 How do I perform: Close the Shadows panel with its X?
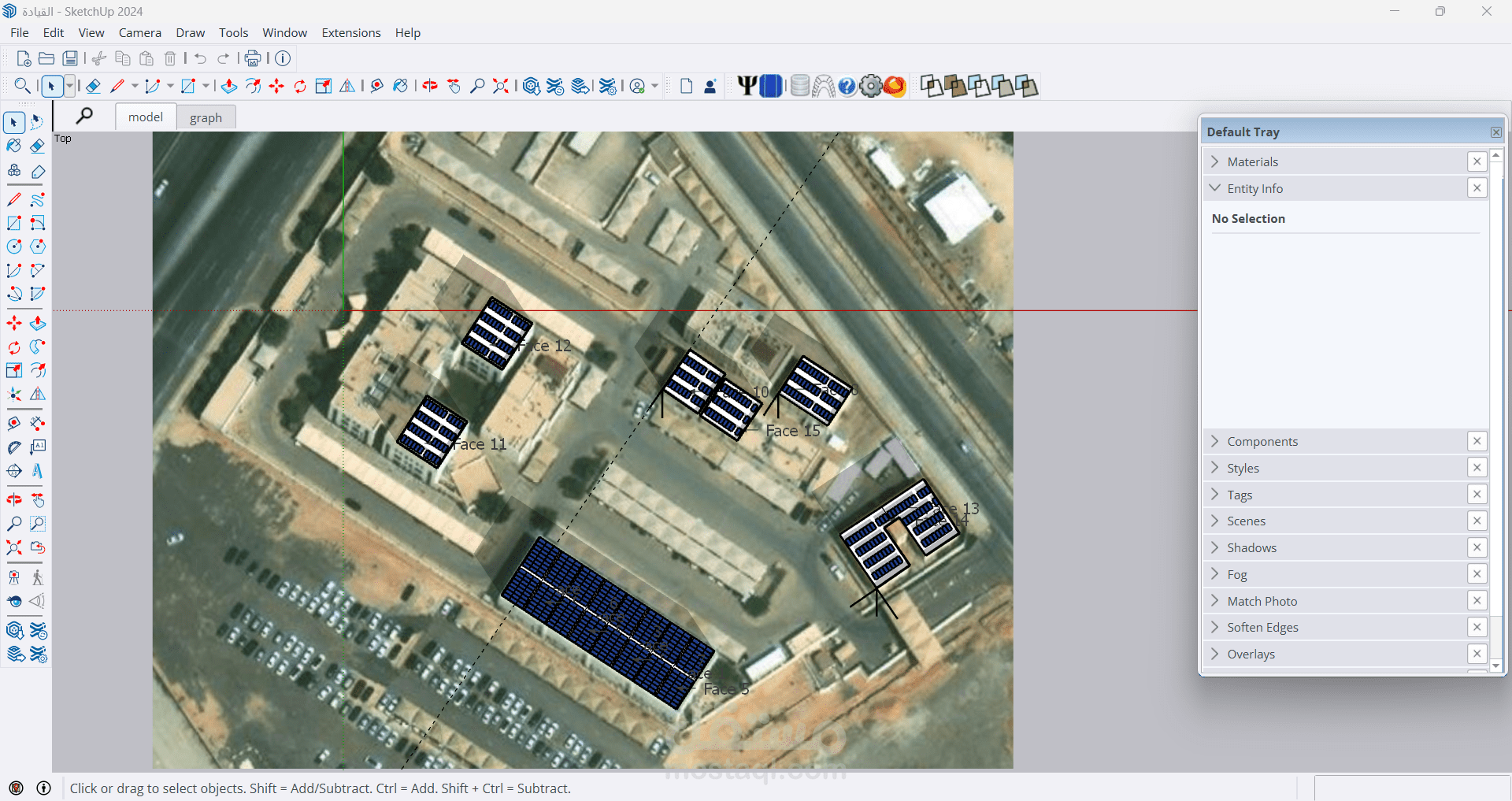point(1477,547)
